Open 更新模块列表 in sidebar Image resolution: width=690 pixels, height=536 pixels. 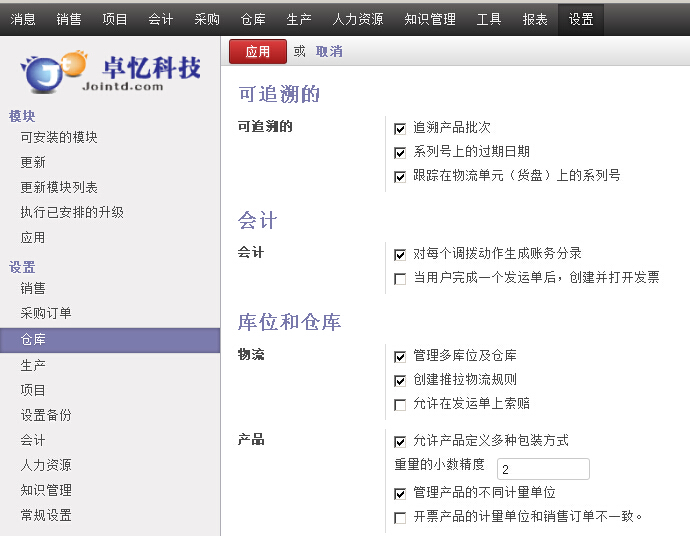[59, 187]
